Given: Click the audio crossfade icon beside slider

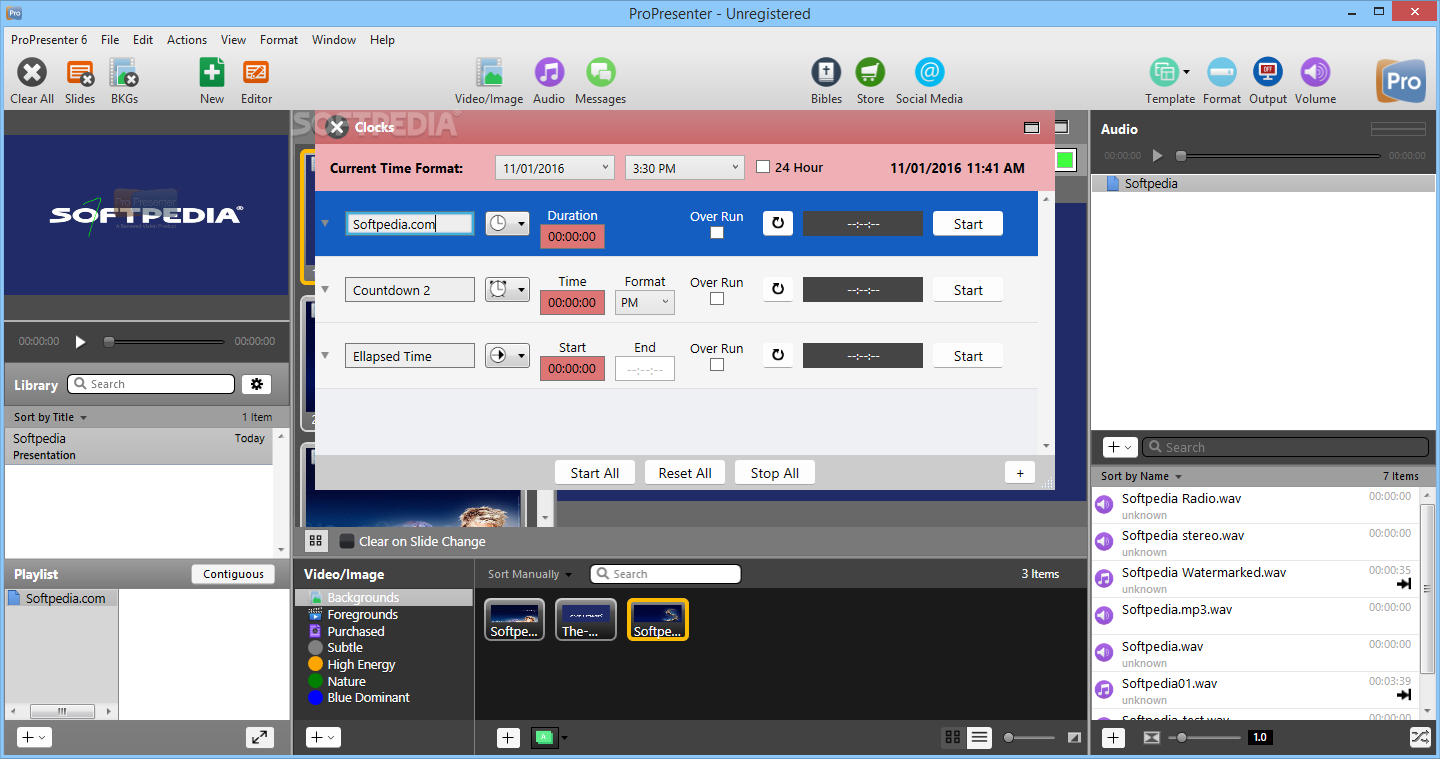Looking at the screenshot, I should 1152,737.
